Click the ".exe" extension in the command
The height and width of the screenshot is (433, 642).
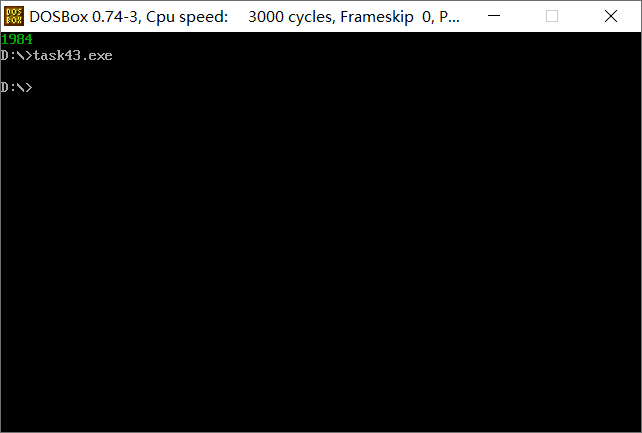97,56
